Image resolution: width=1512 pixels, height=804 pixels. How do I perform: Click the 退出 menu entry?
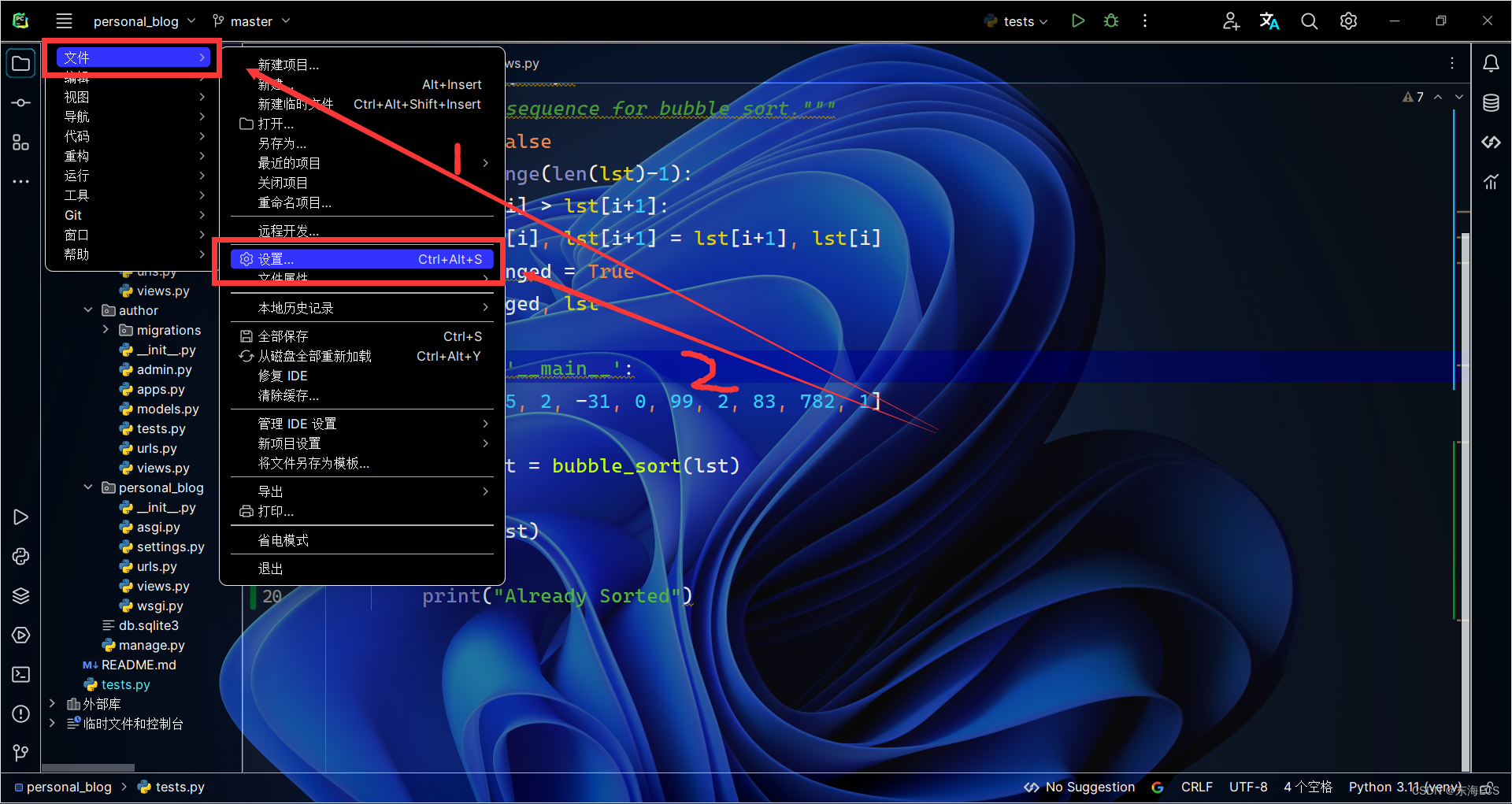coord(362,569)
